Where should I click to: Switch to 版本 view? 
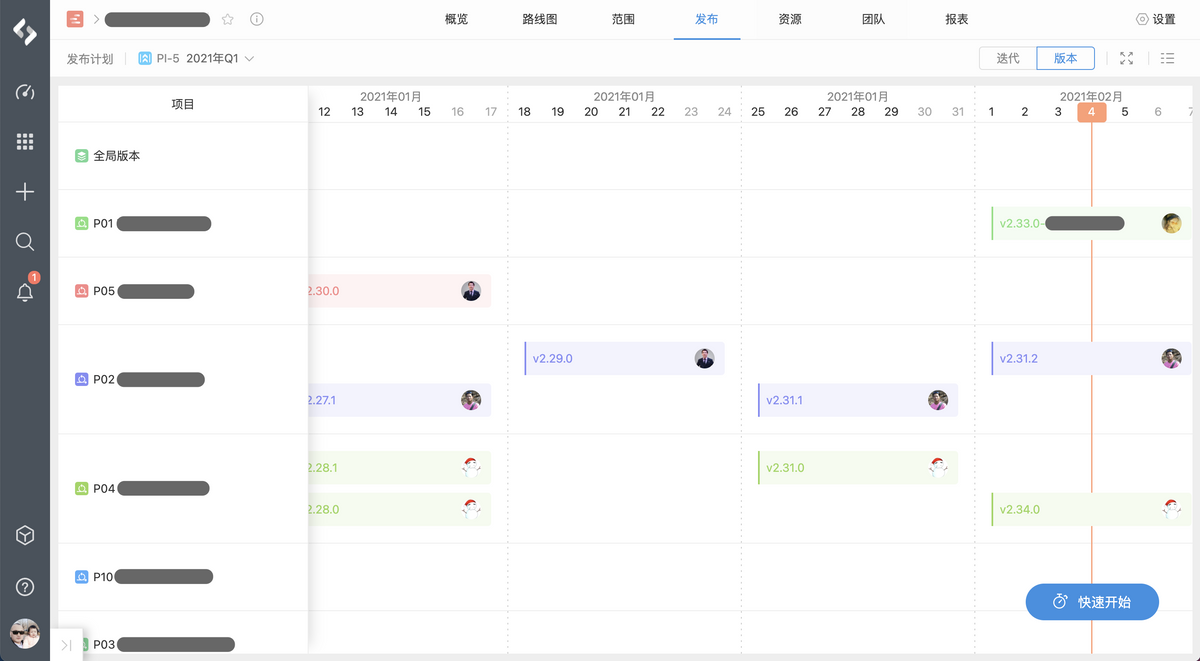coord(1066,58)
